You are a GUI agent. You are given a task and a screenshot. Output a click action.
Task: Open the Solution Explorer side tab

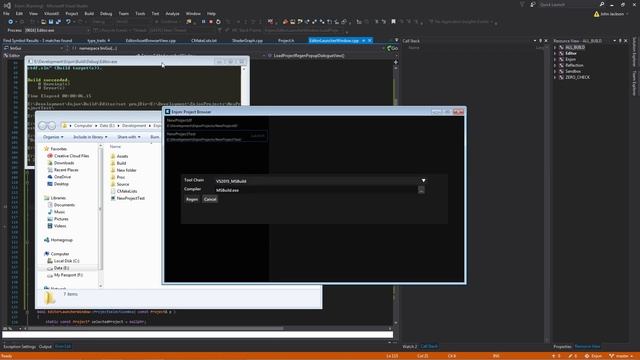[634, 52]
